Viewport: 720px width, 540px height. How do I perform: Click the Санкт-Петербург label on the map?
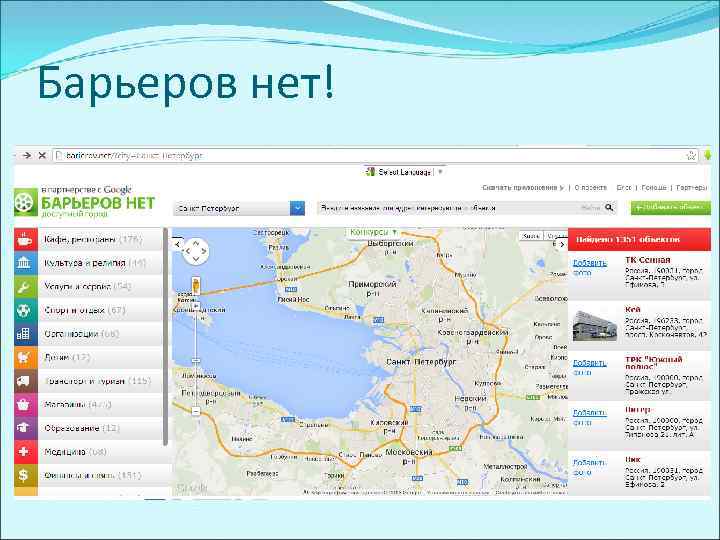(421, 362)
